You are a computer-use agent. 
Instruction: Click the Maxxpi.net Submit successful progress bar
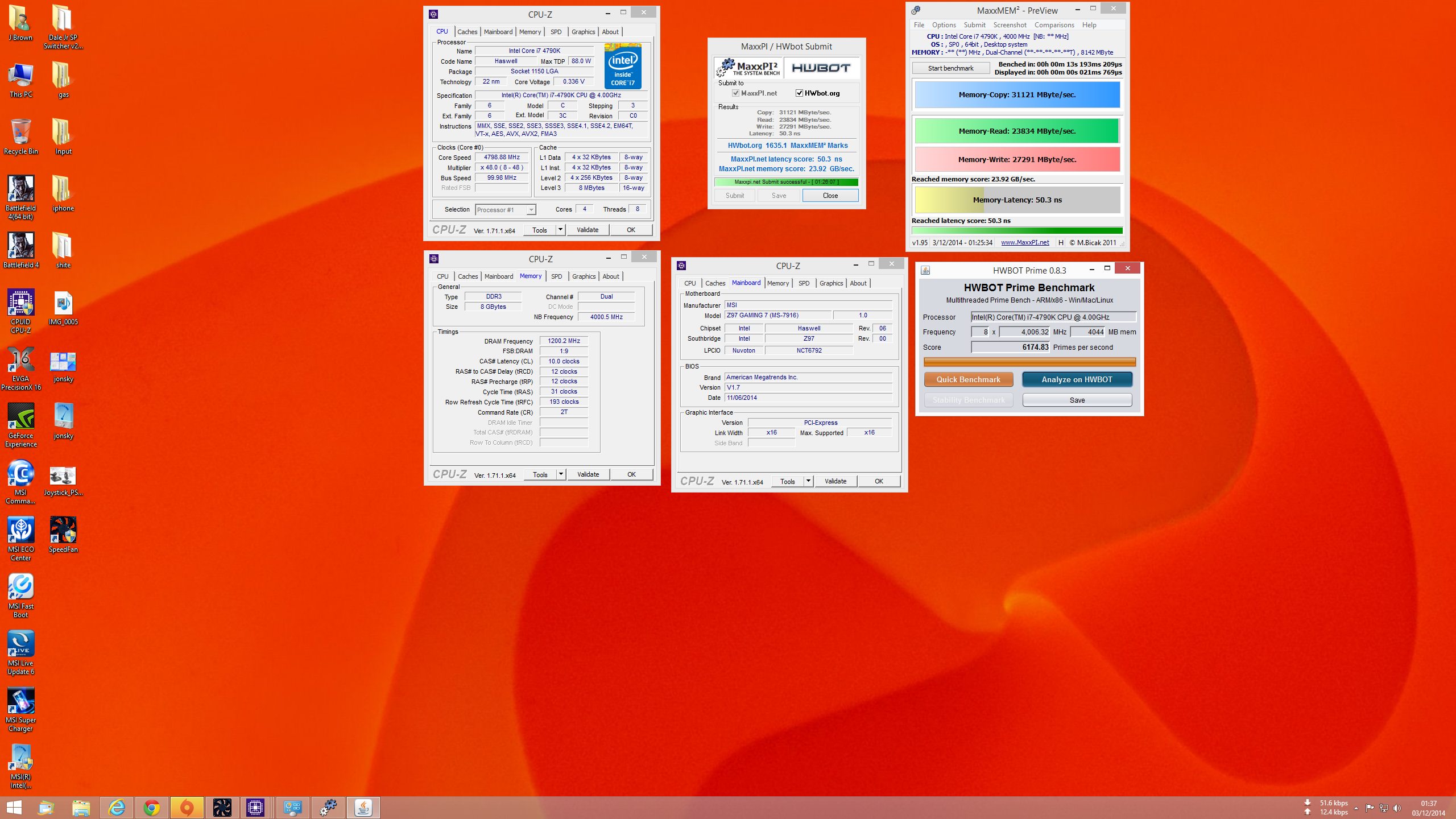click(x=786, y=182)
